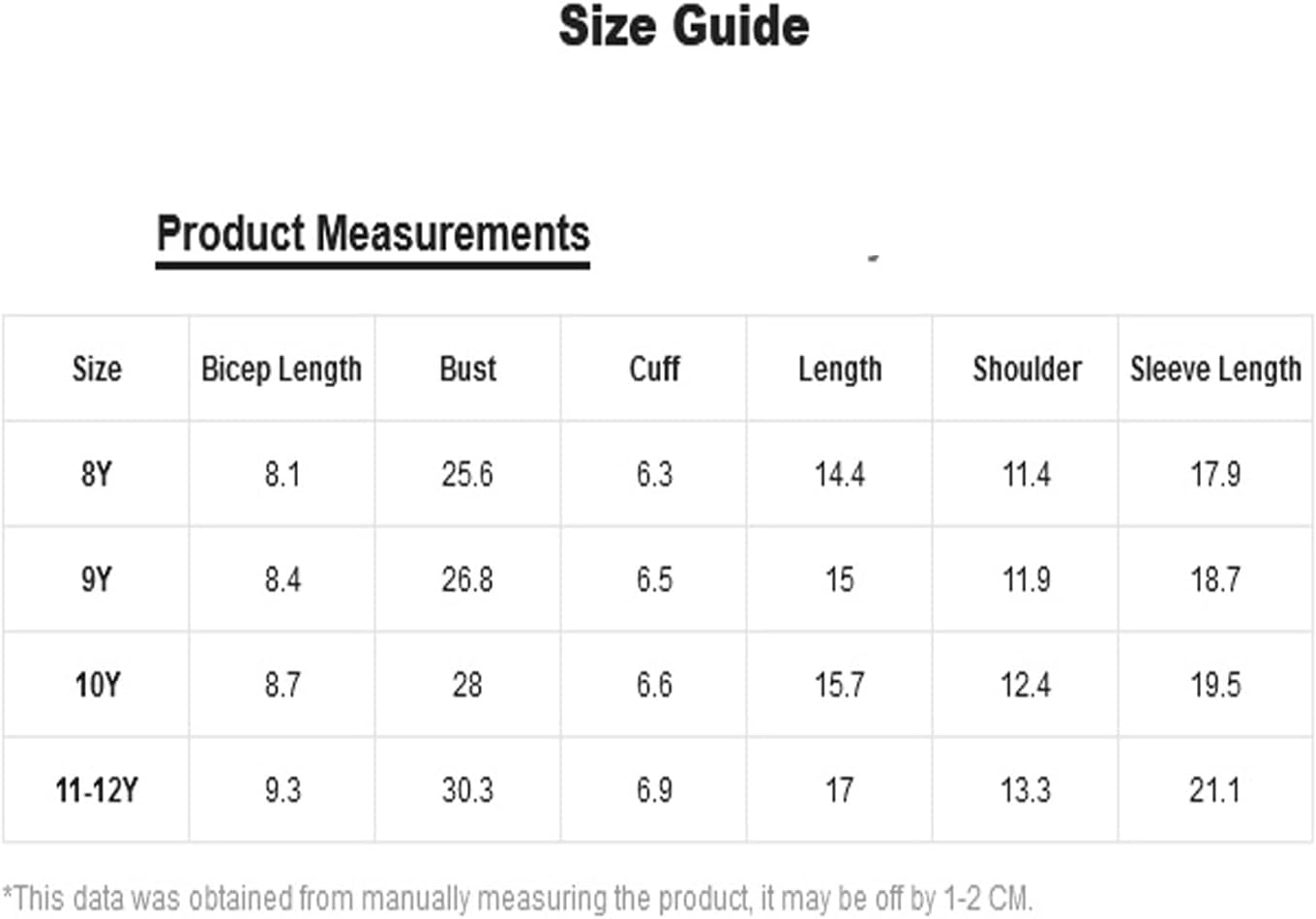The height and width of the screenshot is (919, 1316).
Task: Click the Size column header
Action: point(97,369)
